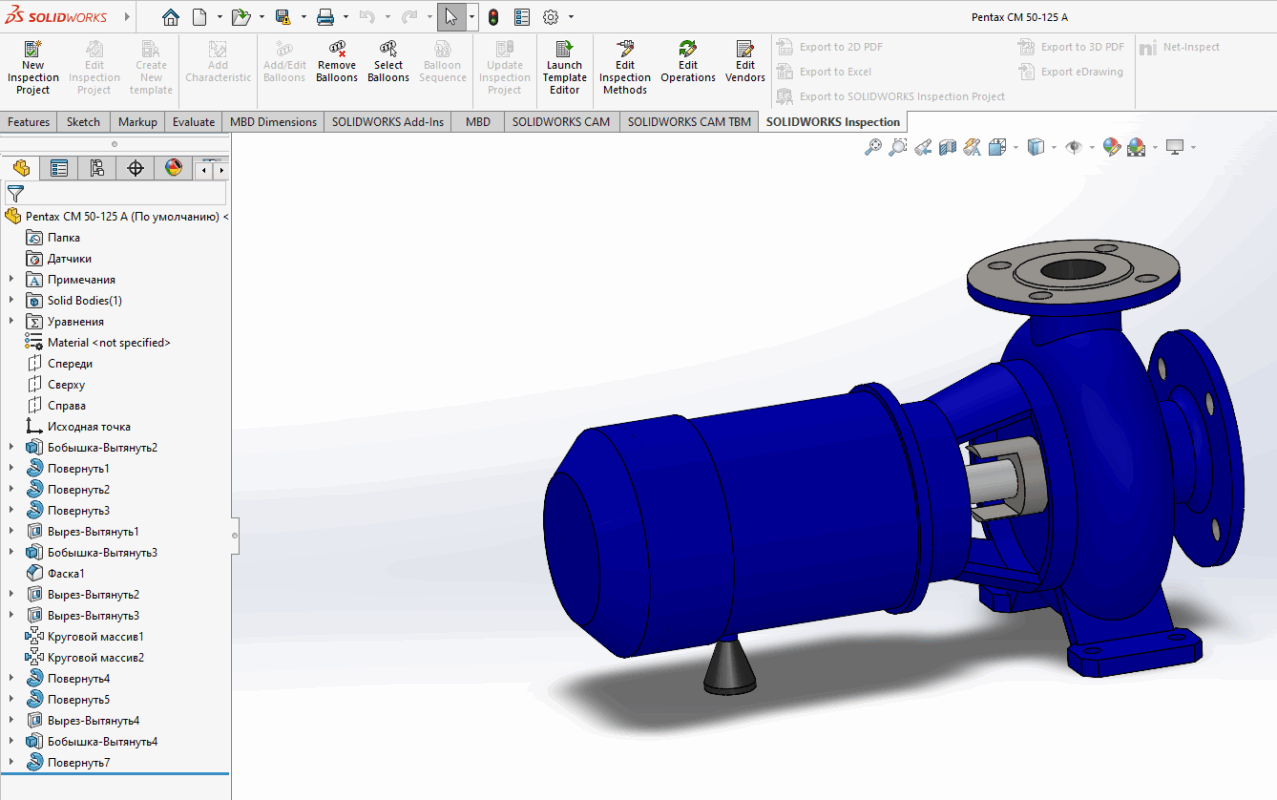Click Select Balloons button

pos(389,62)
